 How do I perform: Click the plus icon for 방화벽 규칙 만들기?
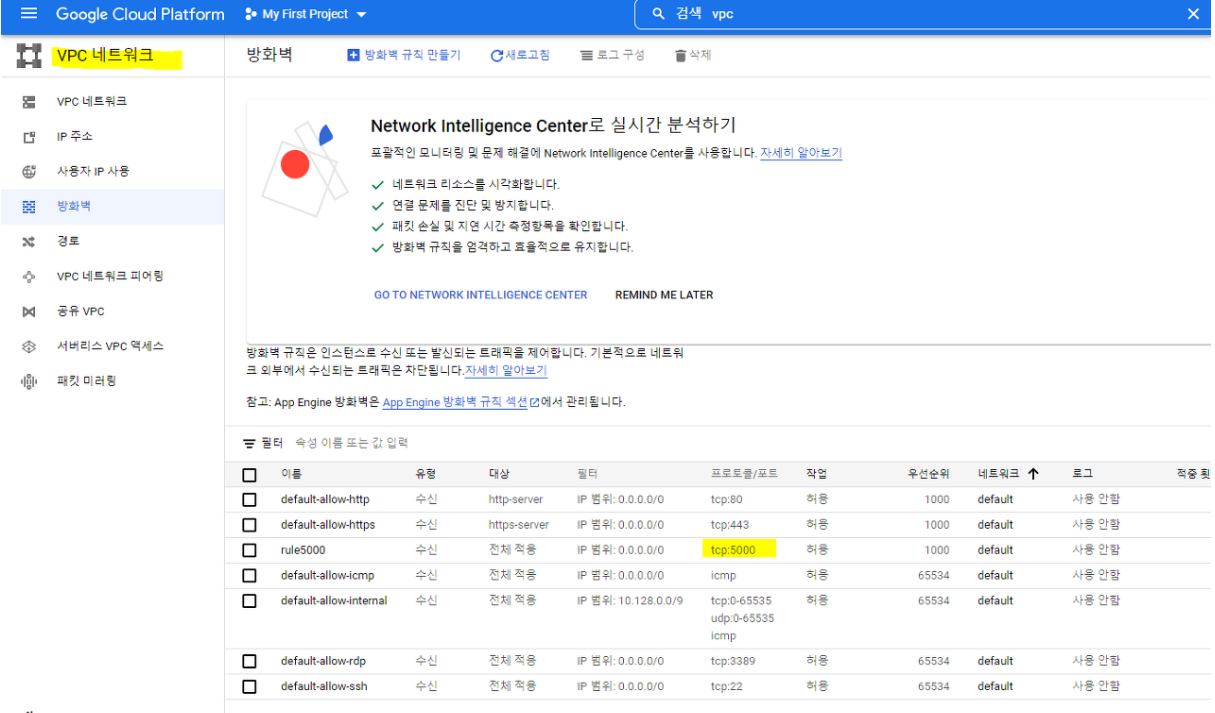click(x=353, y=55)
